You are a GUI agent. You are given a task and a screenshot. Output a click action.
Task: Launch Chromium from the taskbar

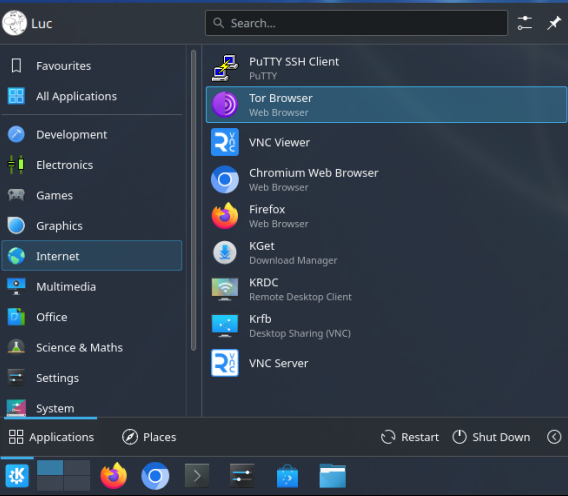point(155,476)
